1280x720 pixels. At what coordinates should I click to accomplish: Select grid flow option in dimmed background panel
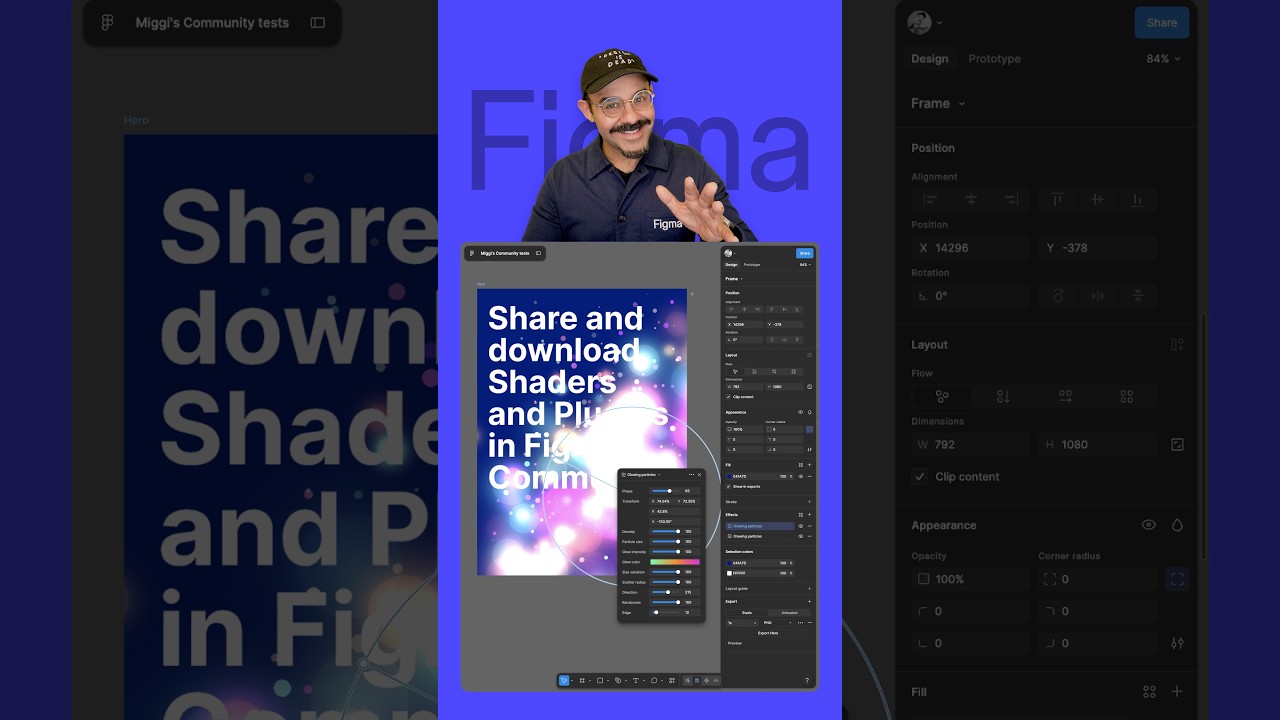coord(1127,396)
